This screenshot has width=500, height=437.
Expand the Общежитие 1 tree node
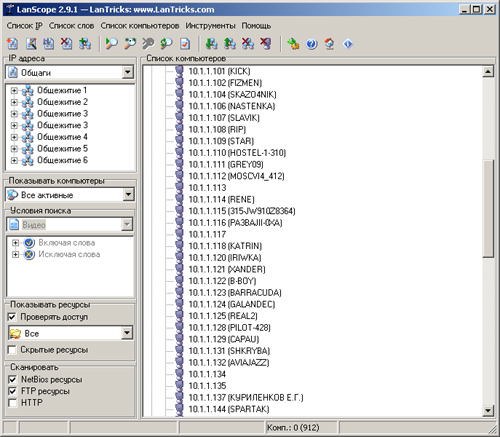(14, 90)
